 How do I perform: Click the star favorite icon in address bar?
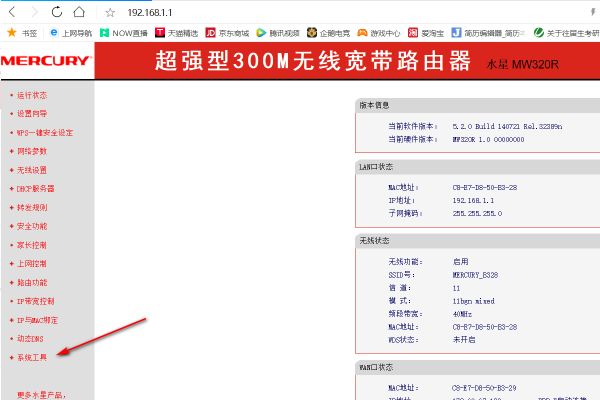(109, 13)
